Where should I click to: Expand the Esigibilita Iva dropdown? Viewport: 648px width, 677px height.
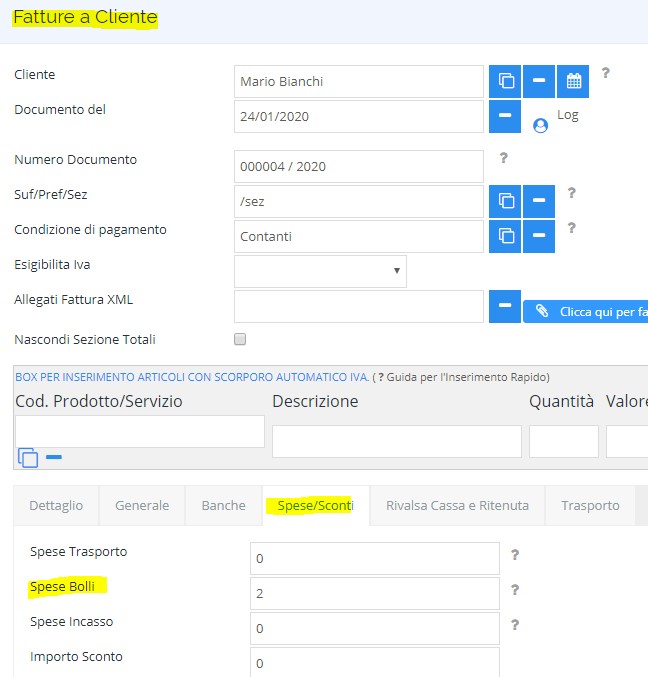click(x=320, y=271)
